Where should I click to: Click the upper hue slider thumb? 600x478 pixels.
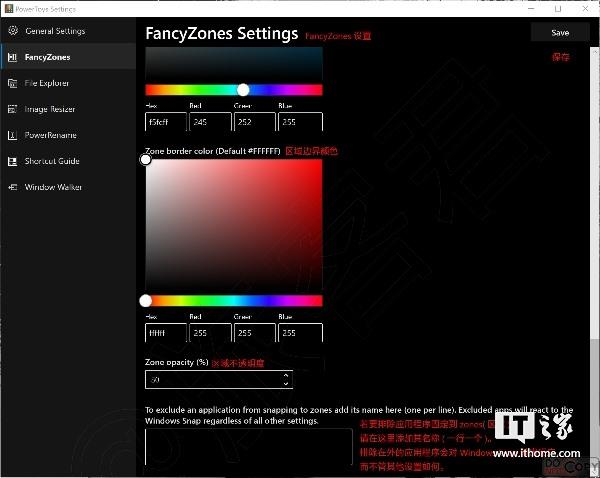[243, 90]
